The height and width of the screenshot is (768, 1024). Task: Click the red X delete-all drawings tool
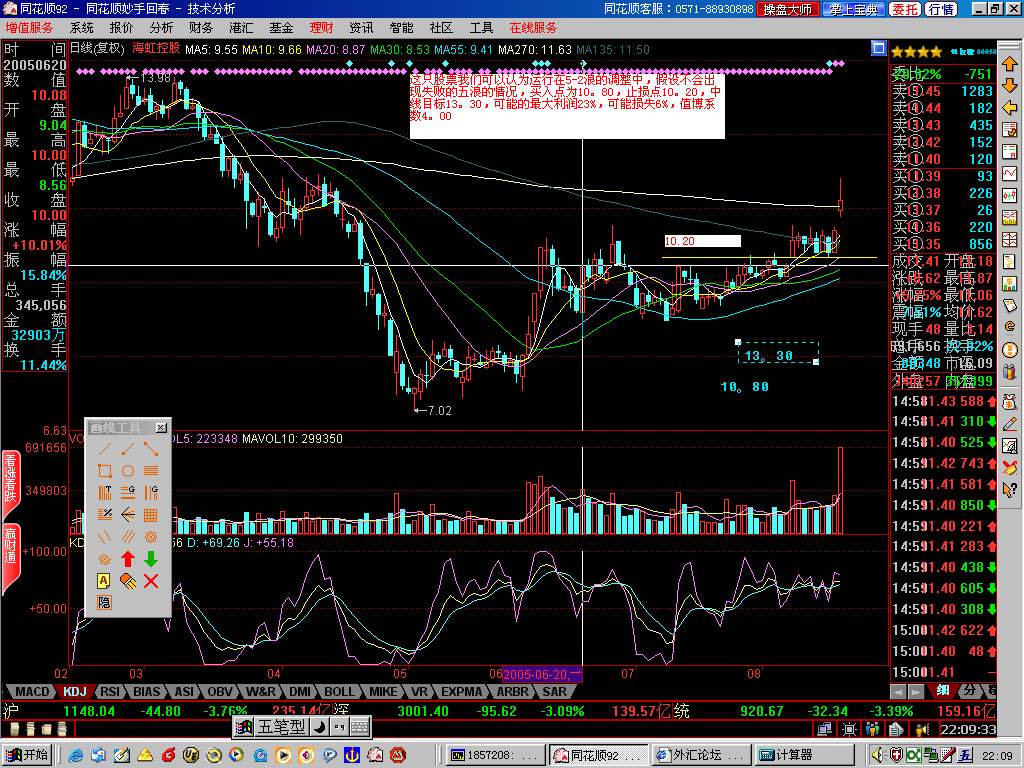point(151,581)
